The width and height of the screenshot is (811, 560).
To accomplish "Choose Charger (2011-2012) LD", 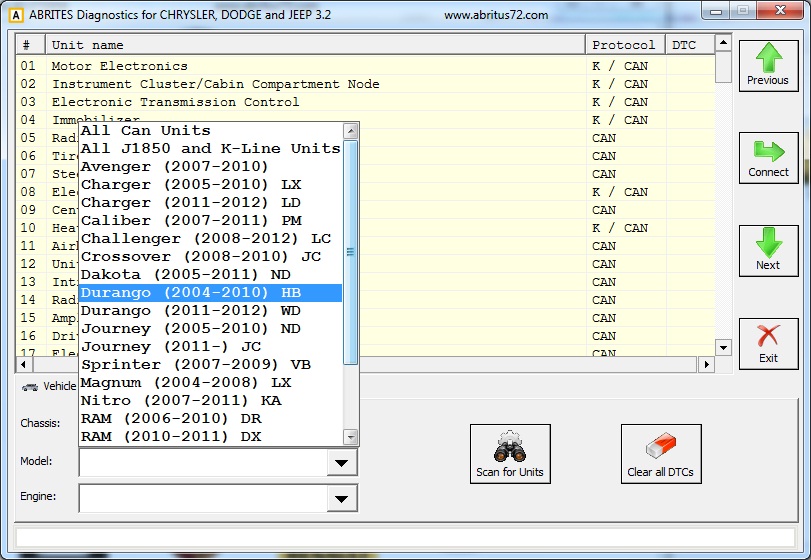I will coord(211,203).
